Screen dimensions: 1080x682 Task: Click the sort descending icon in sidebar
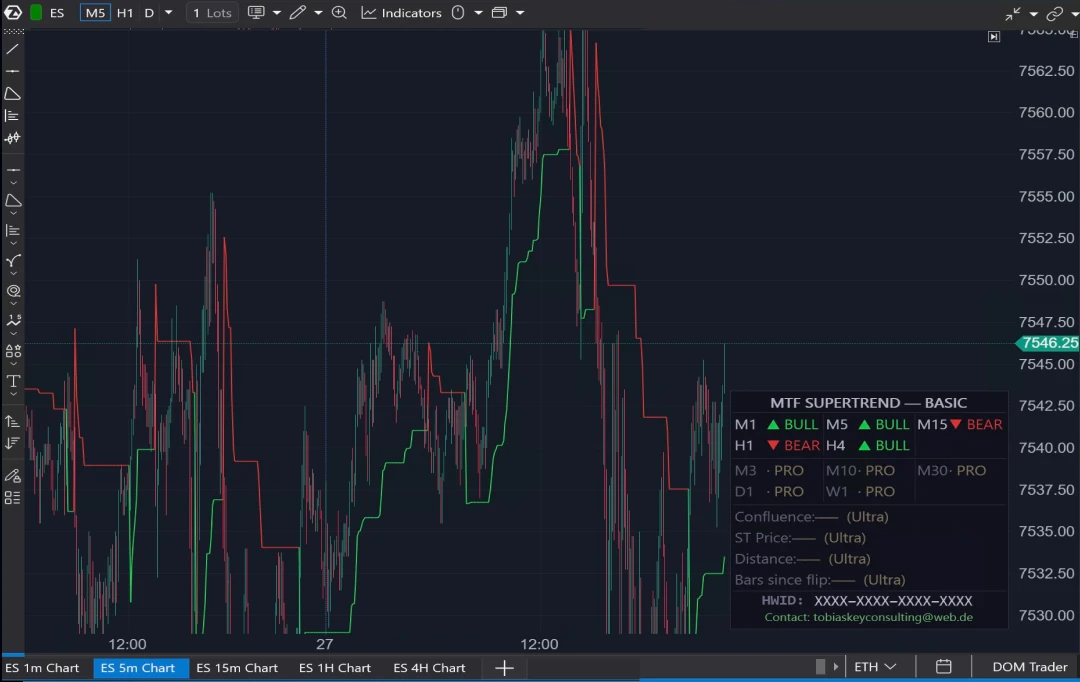click(12, 443)
